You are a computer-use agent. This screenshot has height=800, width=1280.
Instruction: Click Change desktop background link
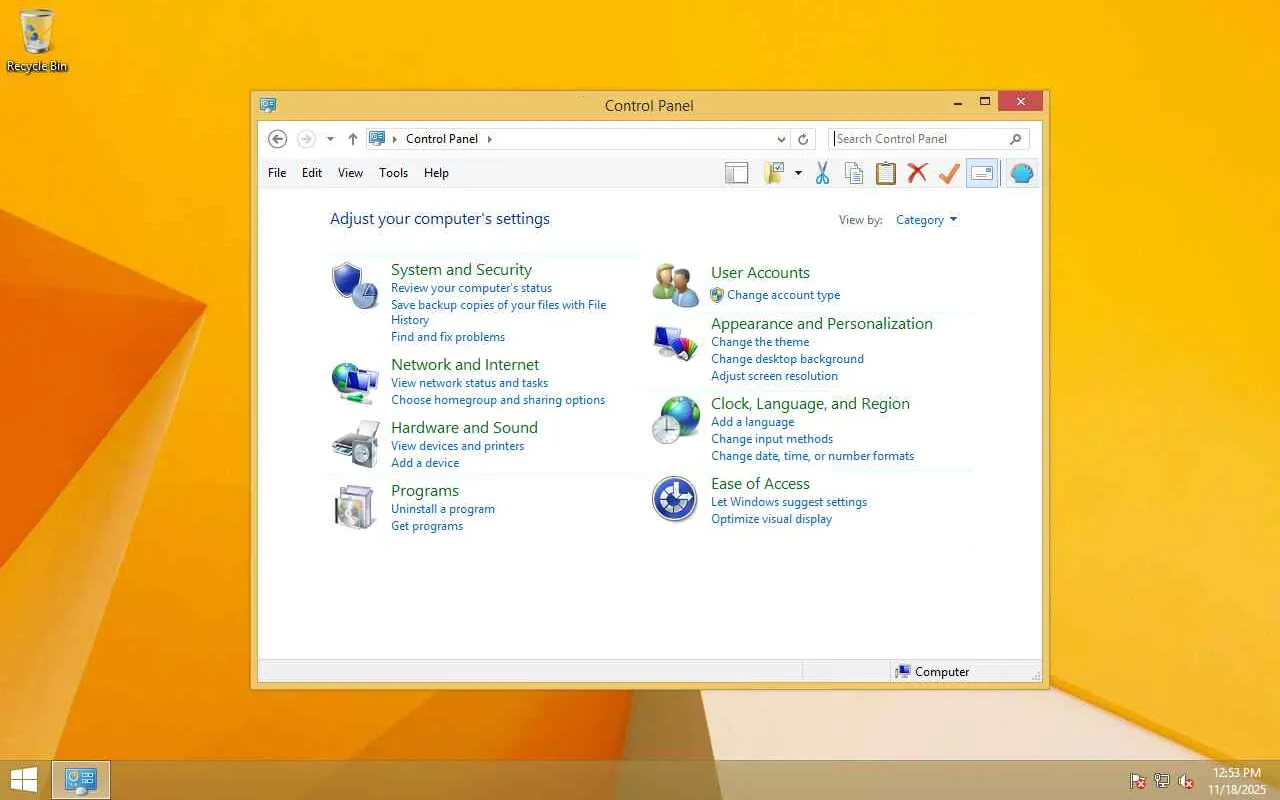[x=787, y=359]
